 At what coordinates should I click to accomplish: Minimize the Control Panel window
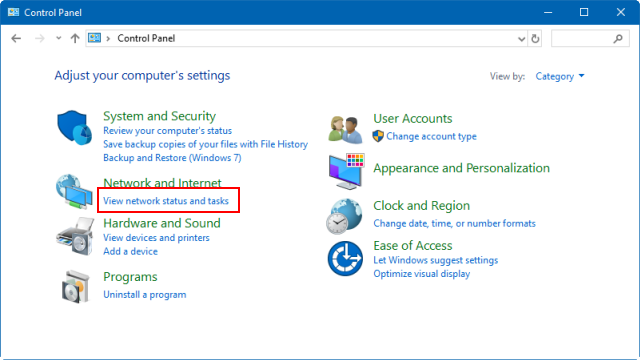pyautogui.click(x=548, y=12)
